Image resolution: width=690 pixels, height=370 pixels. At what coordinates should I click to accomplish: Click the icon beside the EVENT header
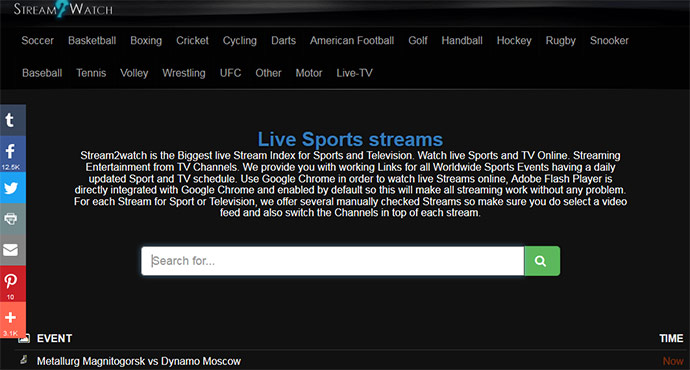(24, 338)
